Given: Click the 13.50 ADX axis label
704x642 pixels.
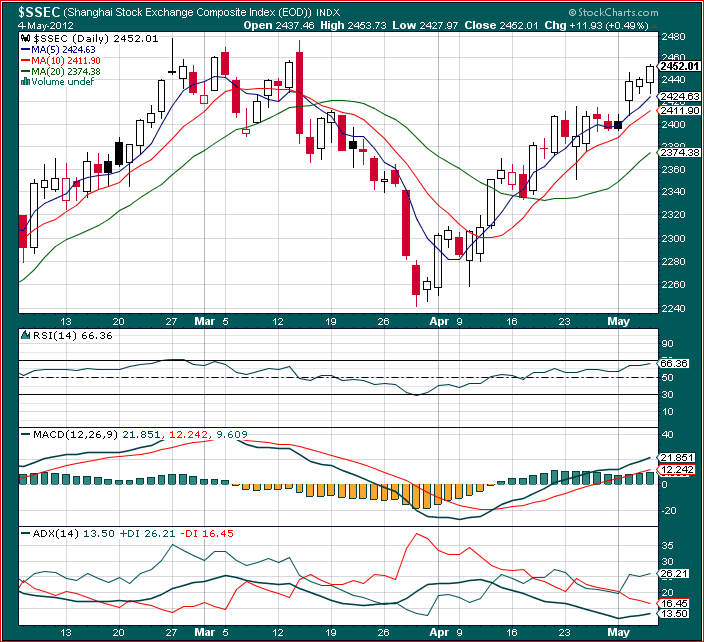Looking at the screenshot, I should pos(674,614).
